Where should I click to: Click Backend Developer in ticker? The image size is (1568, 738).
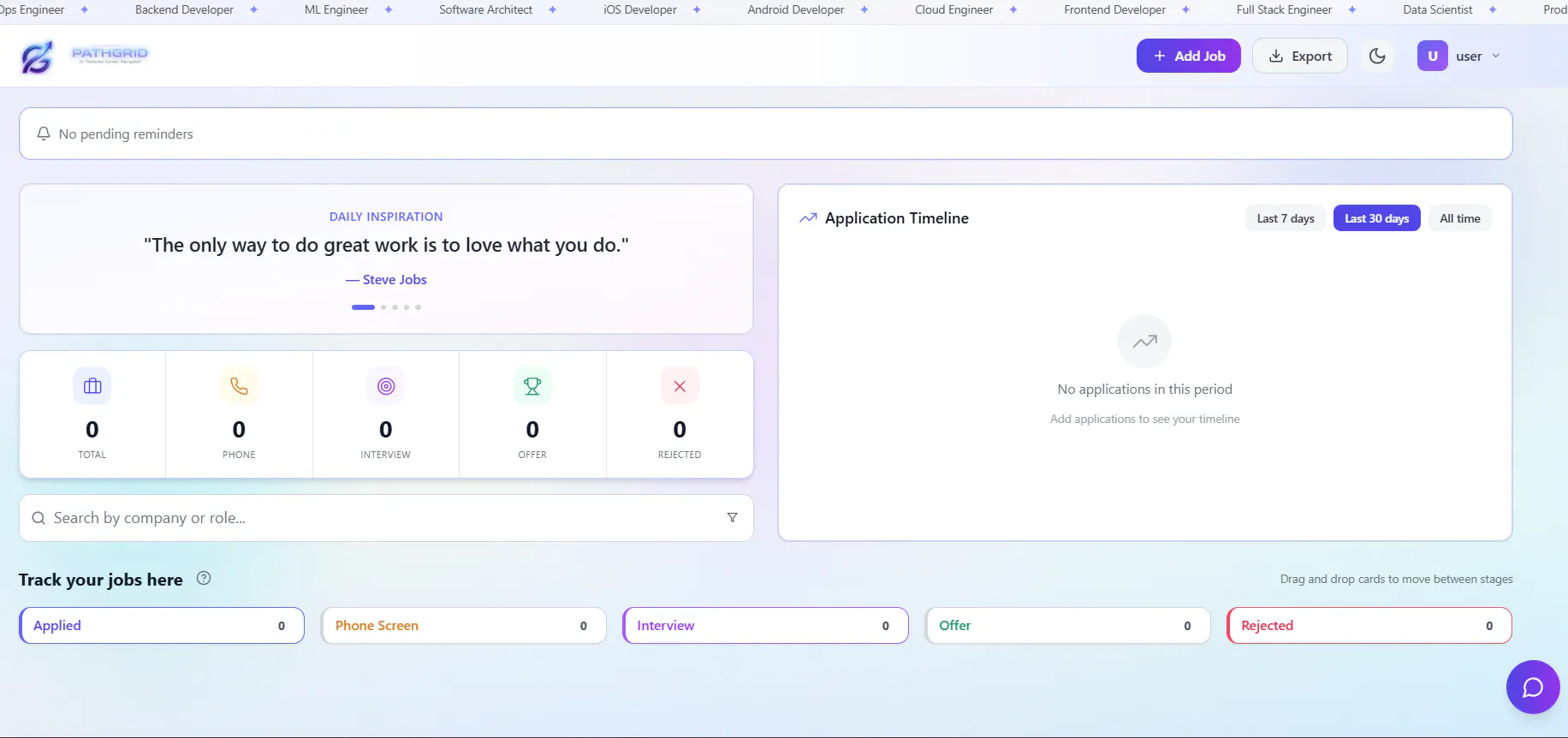pos(184,9)
